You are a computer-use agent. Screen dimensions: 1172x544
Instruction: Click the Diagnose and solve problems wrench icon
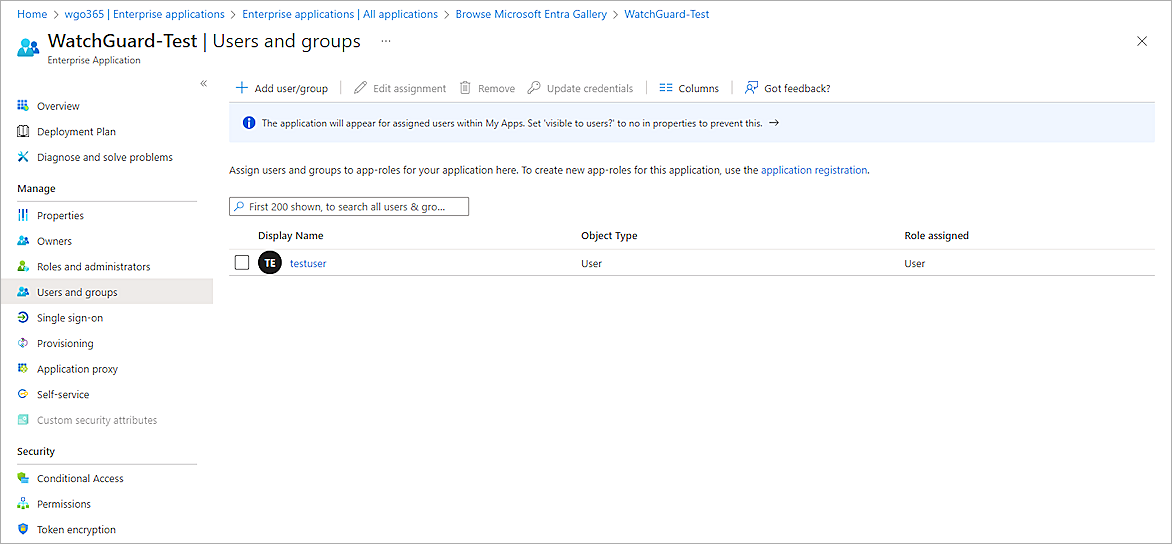pyautogui.click(x=22, y=157)
